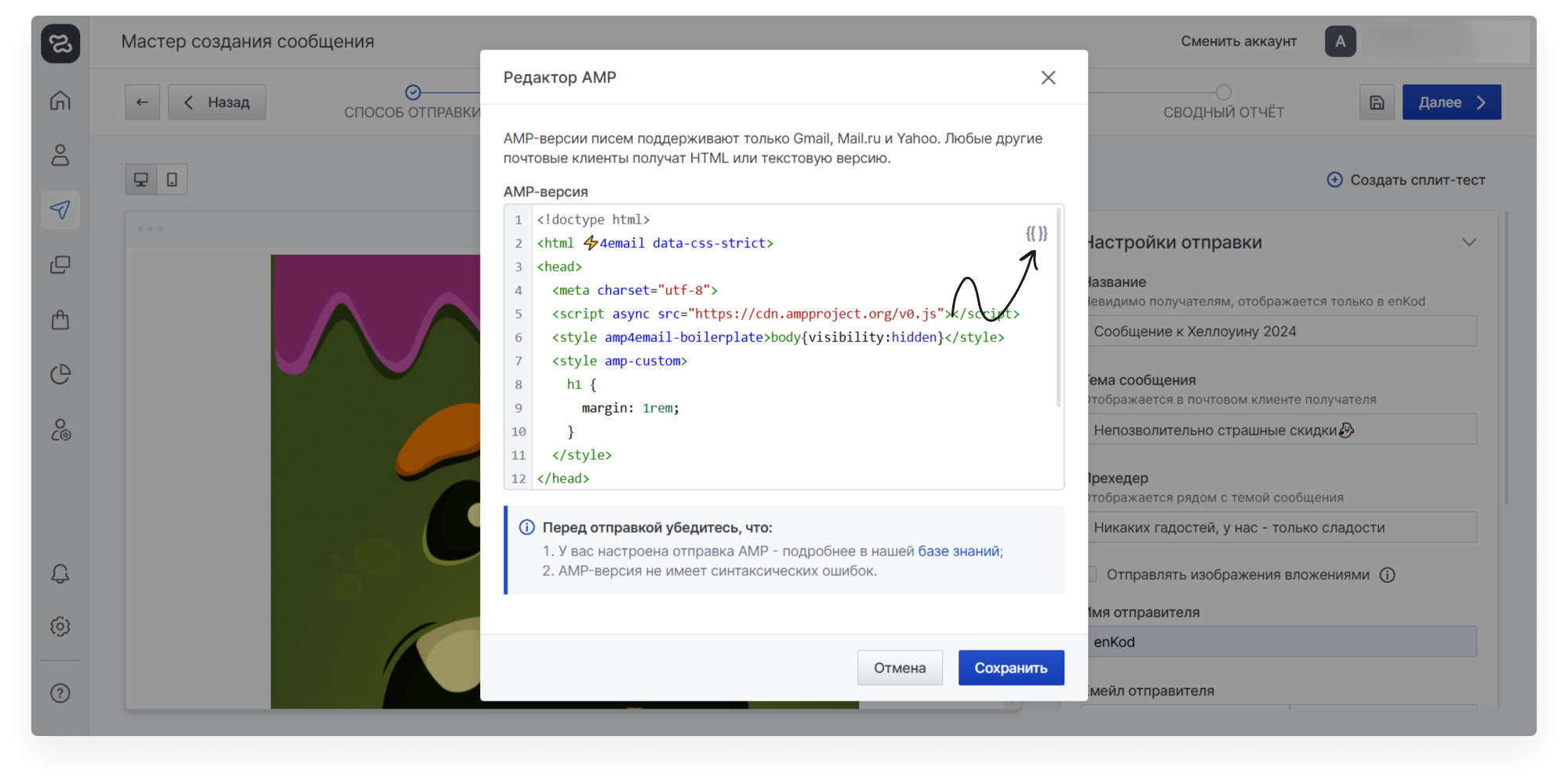
Task: Click code line with doctype html
Action: click(x=593, y=220)
